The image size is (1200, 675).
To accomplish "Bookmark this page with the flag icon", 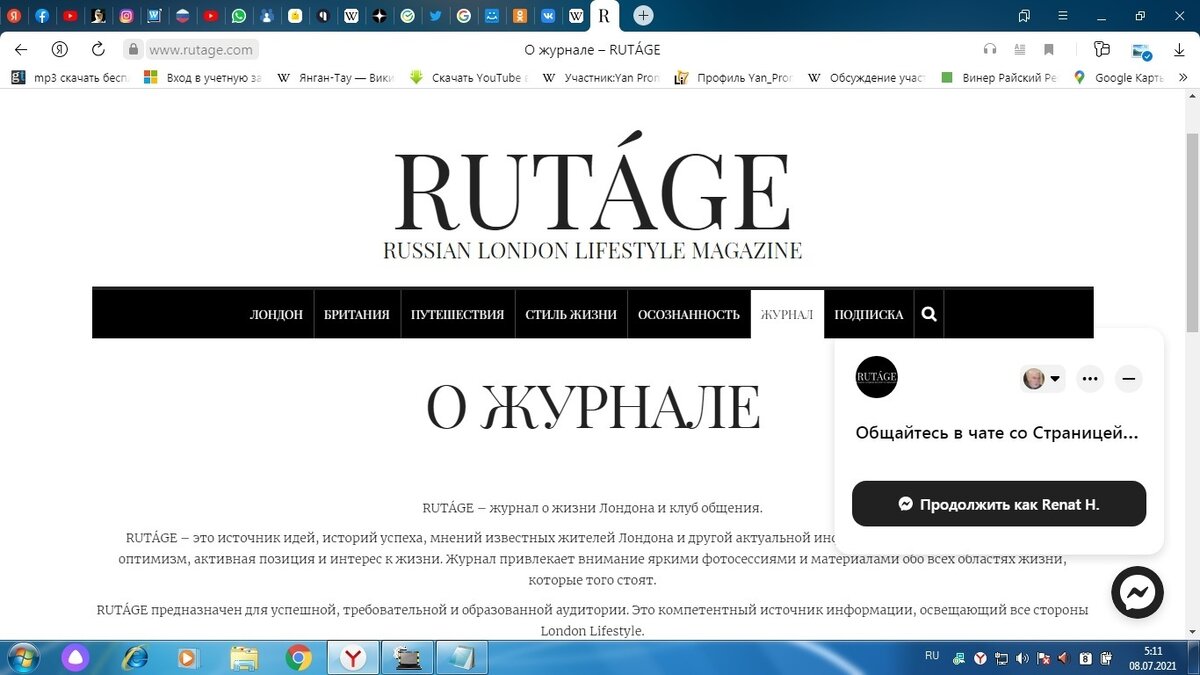I will coord(1049,49).
